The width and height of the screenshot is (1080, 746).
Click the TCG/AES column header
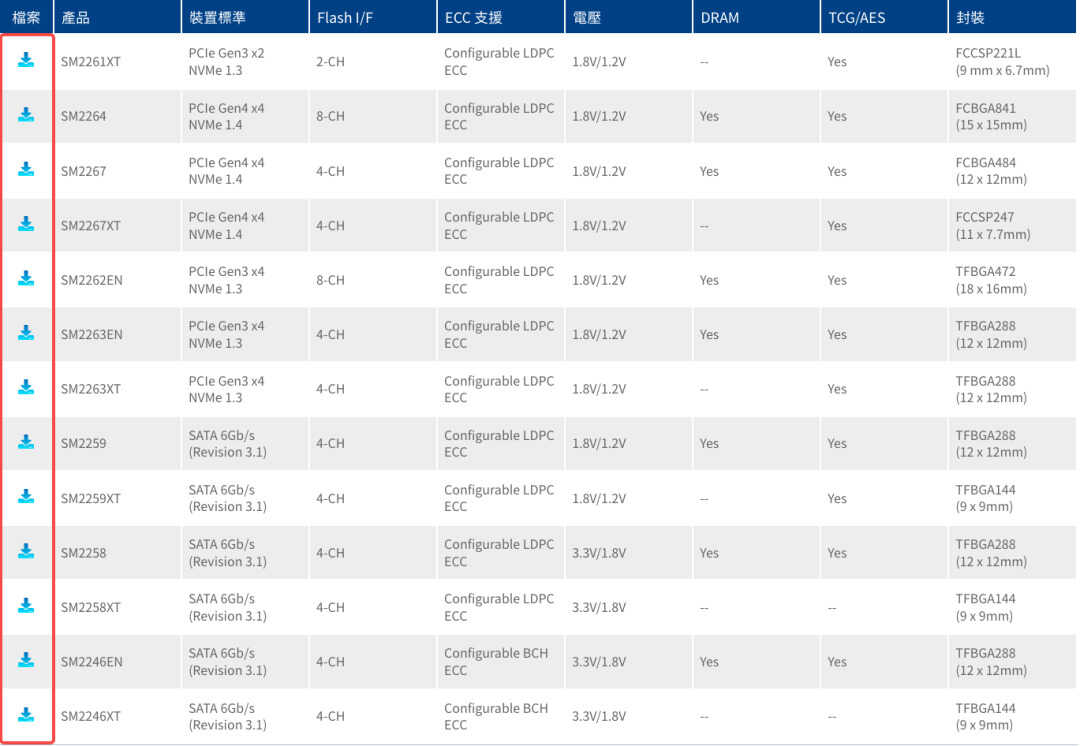(857, 18)
